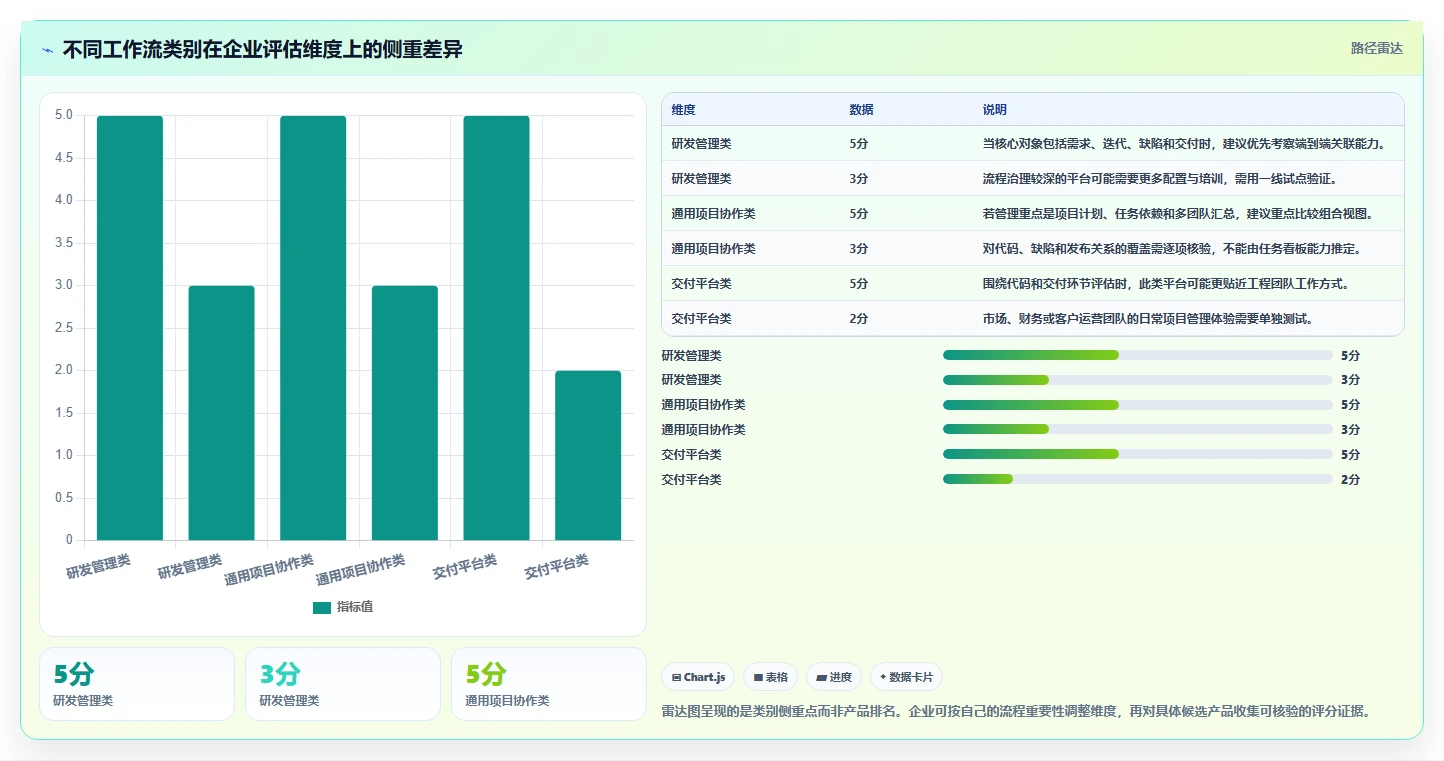Click the 通用项目协作类 progress bar showing 5分
This screenshot has height=761, width=1444.
pos(1137,405)
